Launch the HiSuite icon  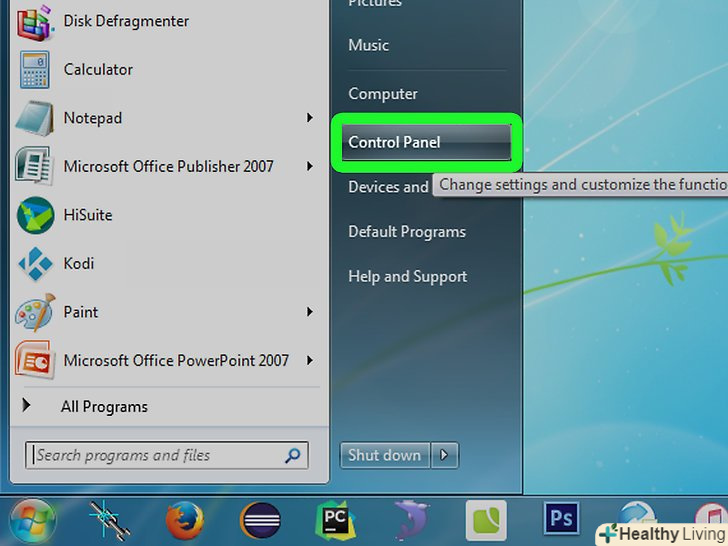pyautogui.click(x=36, y=215)
